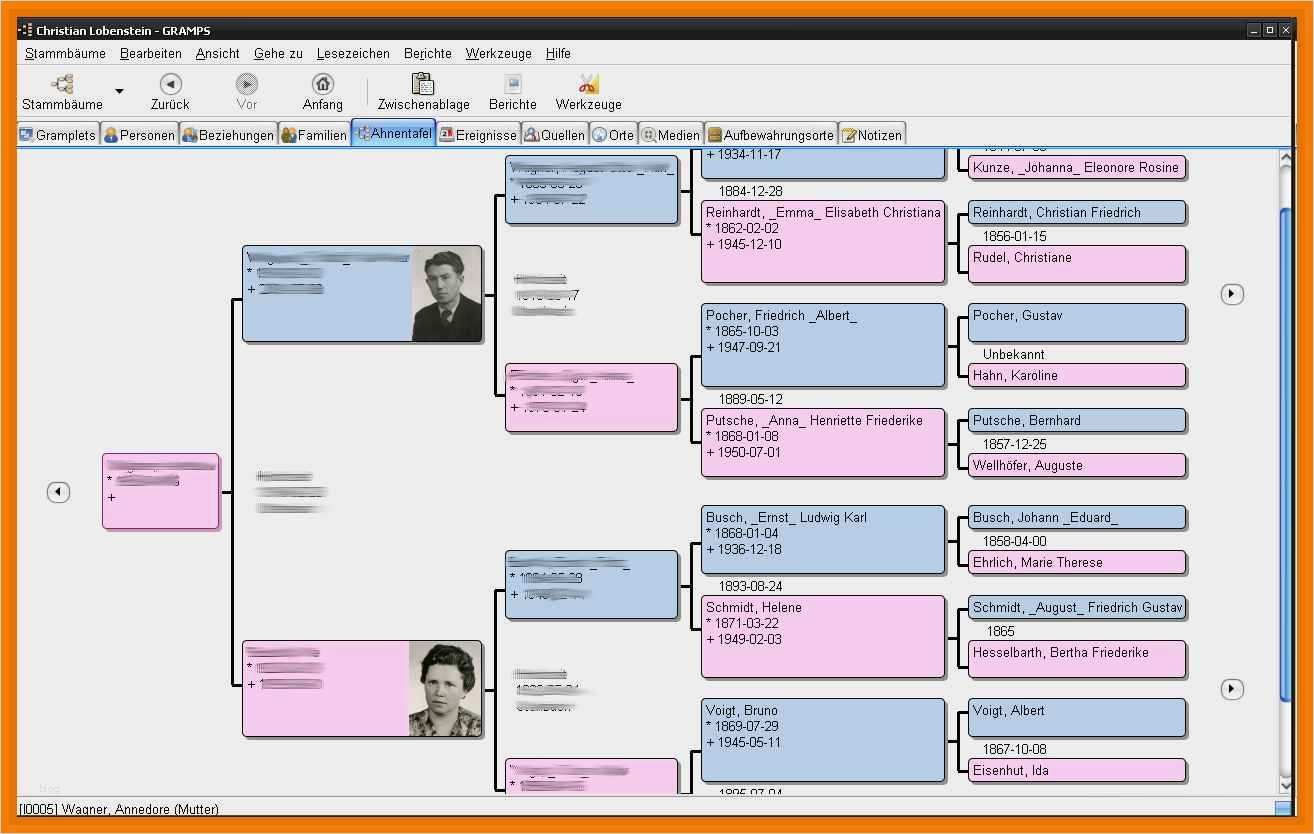Open the Gehe zu menu
Image resolution: width=1314 pixels, height=834 pixels.
(278, 54)
